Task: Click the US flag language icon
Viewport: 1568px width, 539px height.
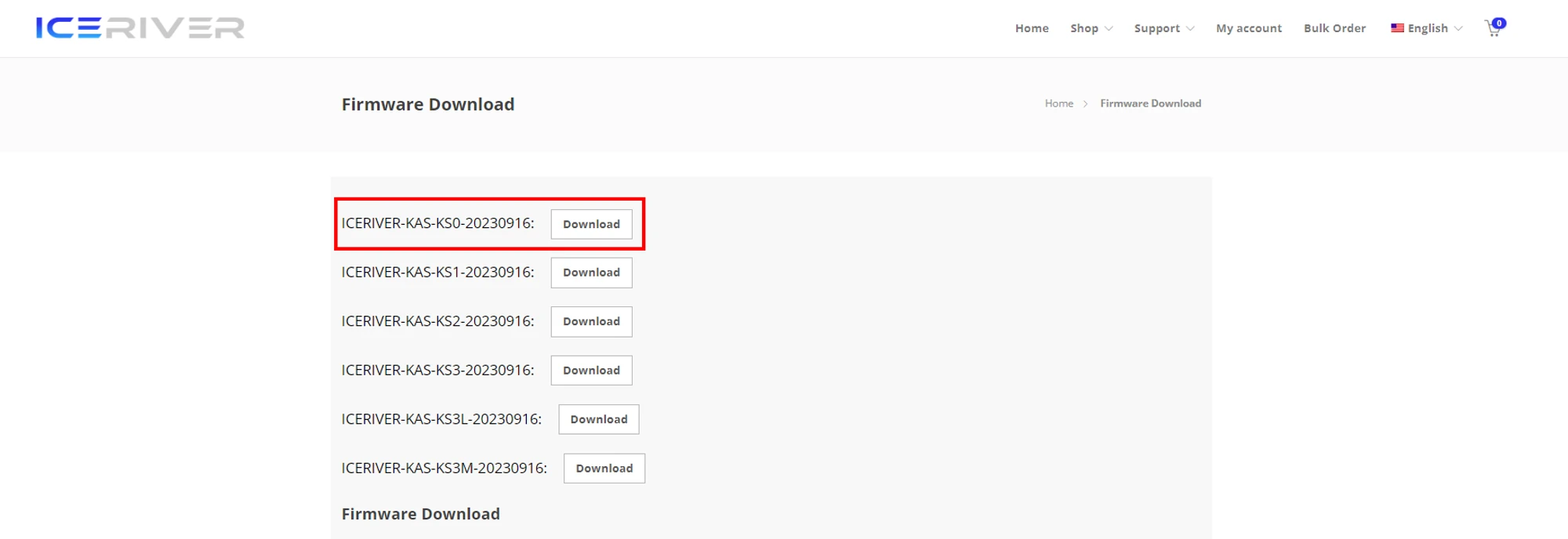Action: 1397,28
